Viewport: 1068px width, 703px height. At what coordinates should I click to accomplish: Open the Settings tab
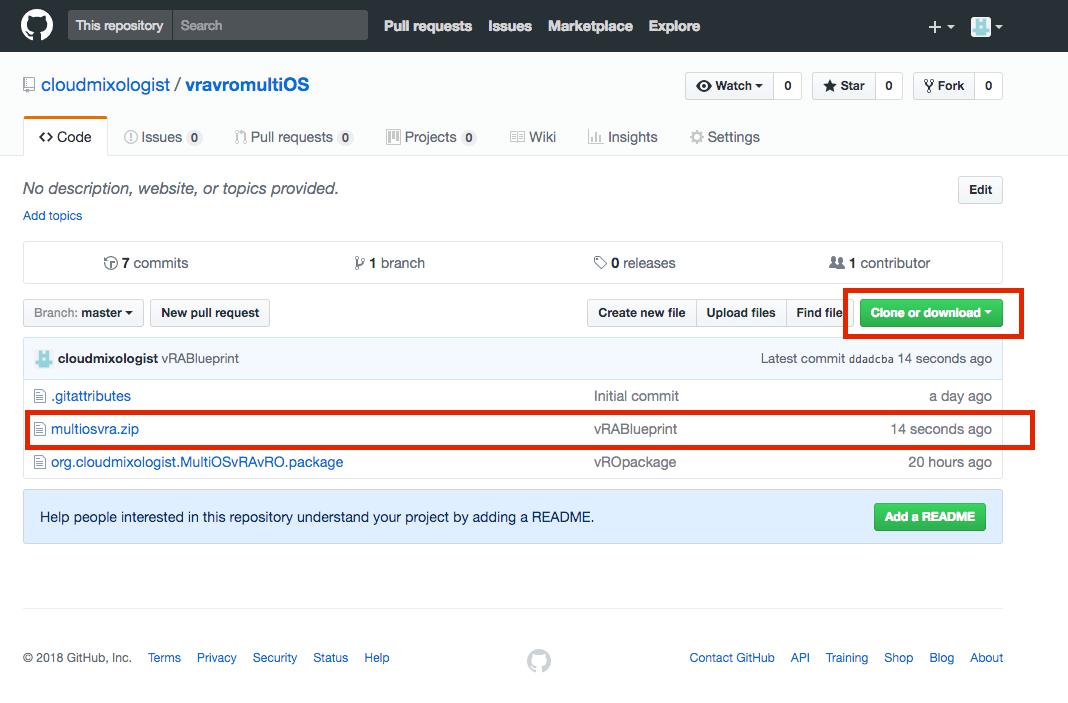click(x=725, y=137)
